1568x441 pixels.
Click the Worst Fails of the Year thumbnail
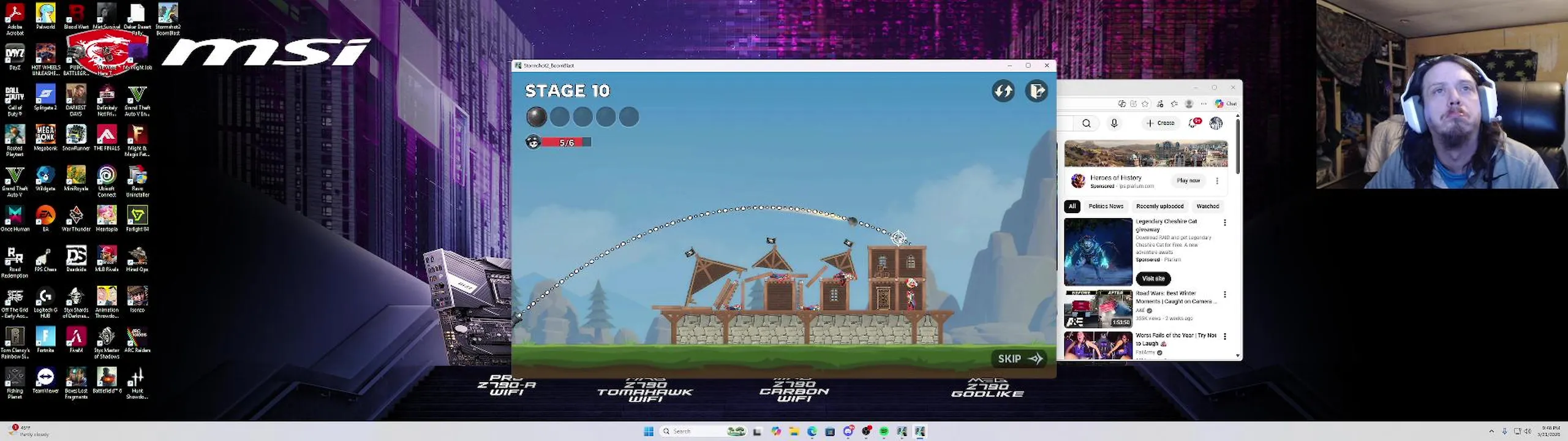pos(1098,345)
